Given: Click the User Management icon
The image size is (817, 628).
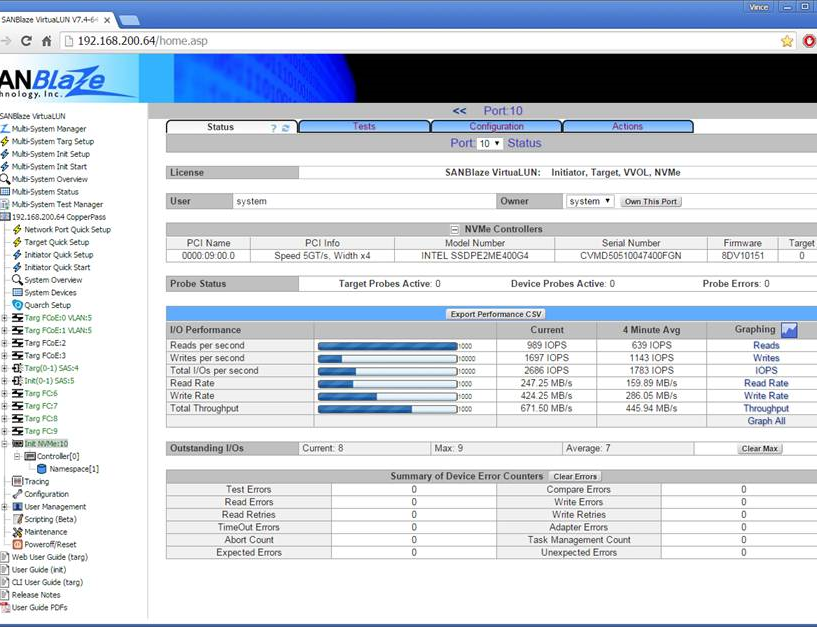Looking at the screenshot, I should coord(17,507).
